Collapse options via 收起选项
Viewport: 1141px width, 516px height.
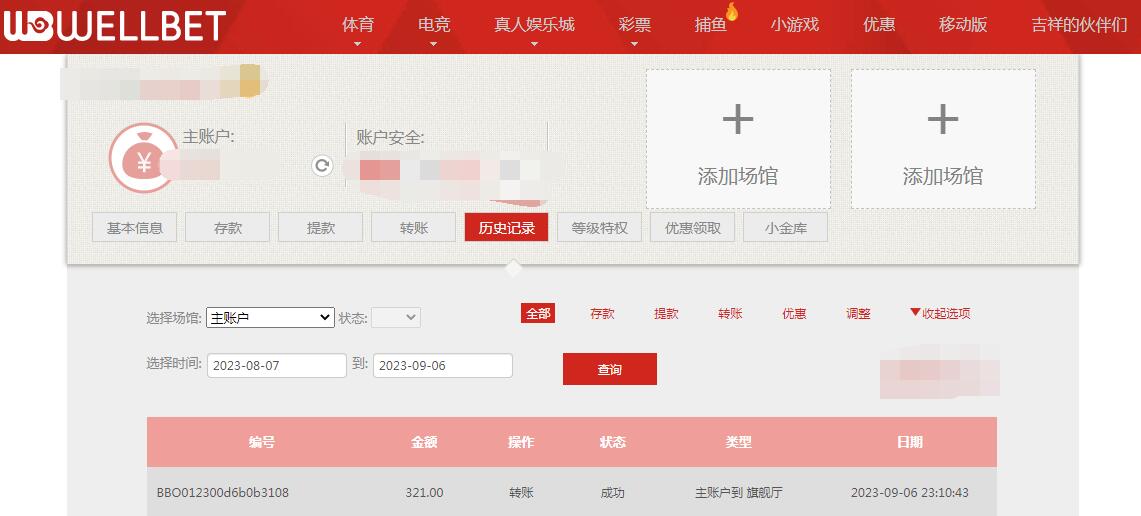[x=939, y=314]
